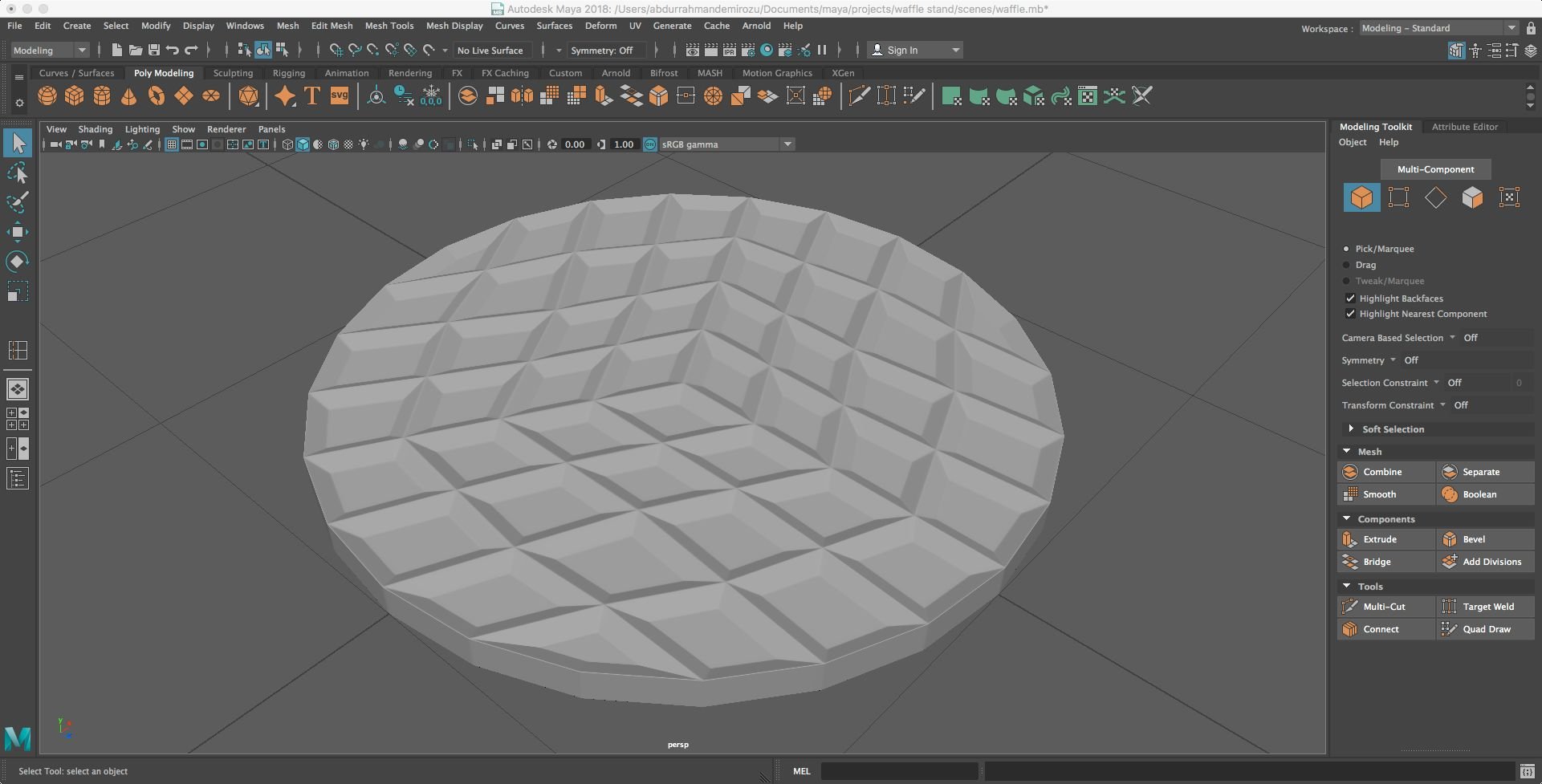Switch to the Attribute Editor tab
The width and height of the screenshot is (1542, 784).
(x=1465, y=127)
